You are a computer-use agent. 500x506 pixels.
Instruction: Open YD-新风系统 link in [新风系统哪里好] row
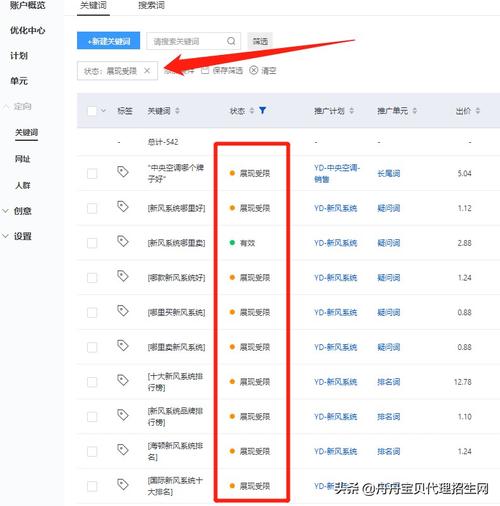coord(335,208)
